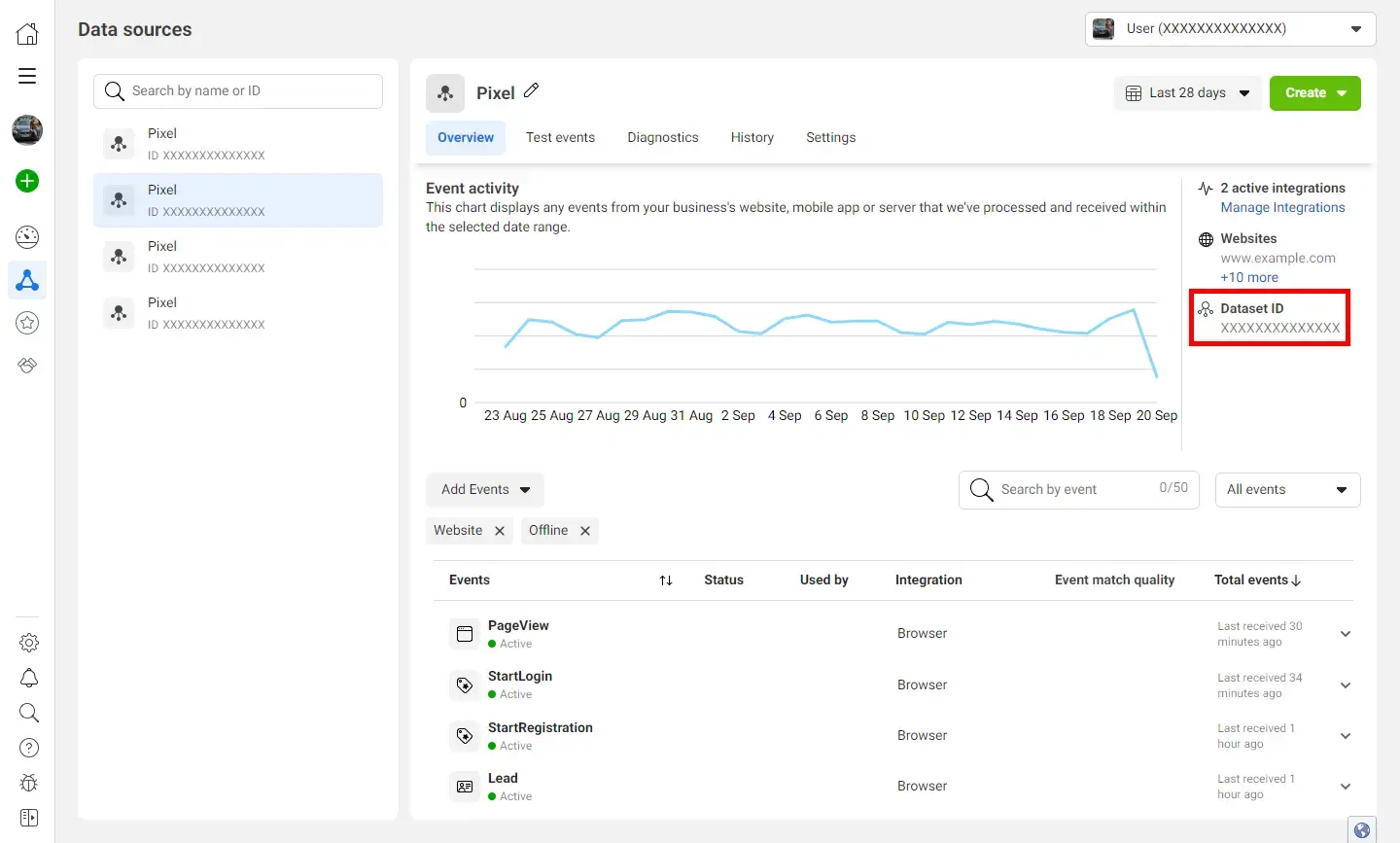
Task: Click the Dataset ID label
Action: 1252,309
